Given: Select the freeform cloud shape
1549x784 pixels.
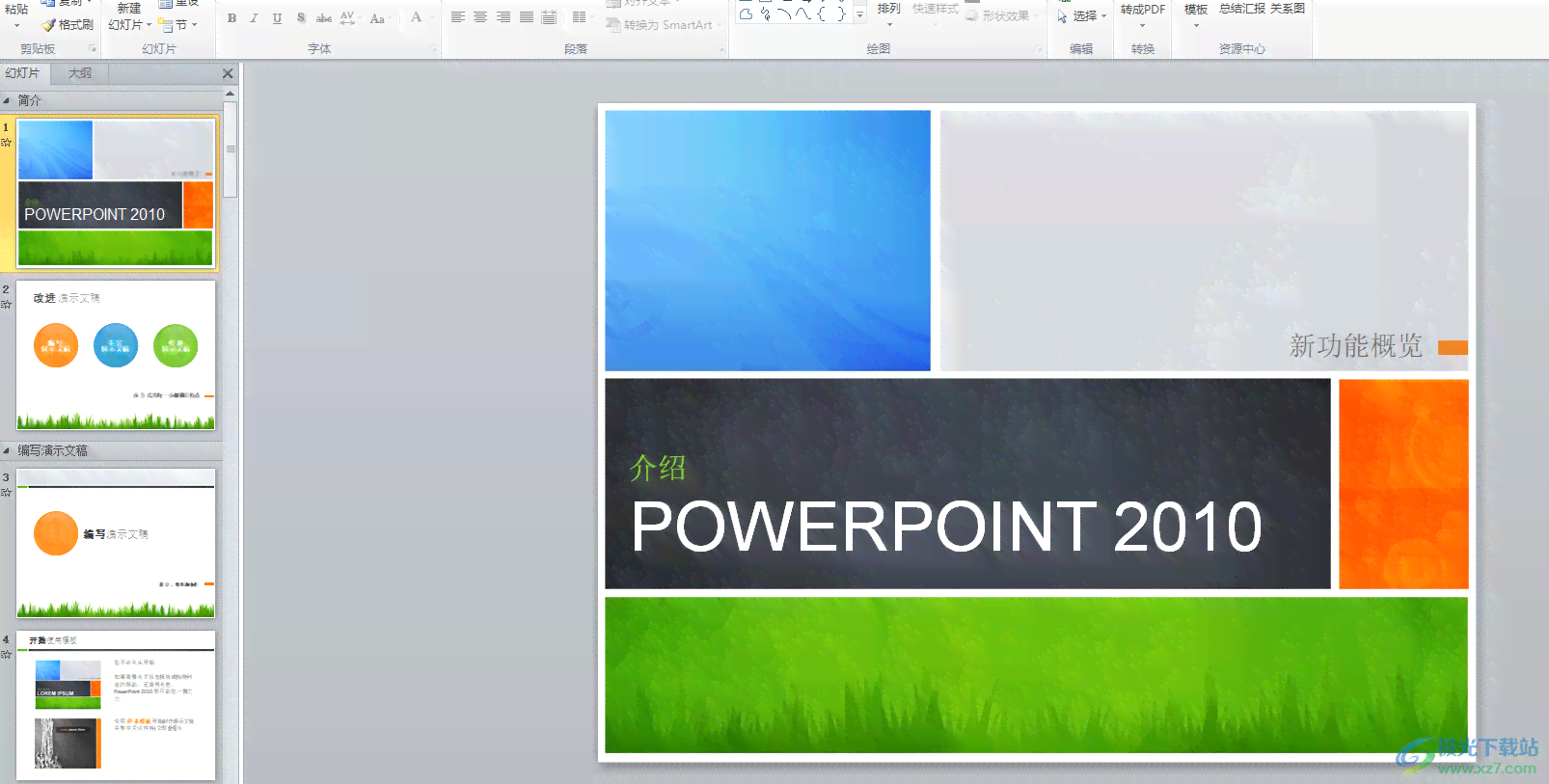Looking at the screenshot, I should [746, 14].
